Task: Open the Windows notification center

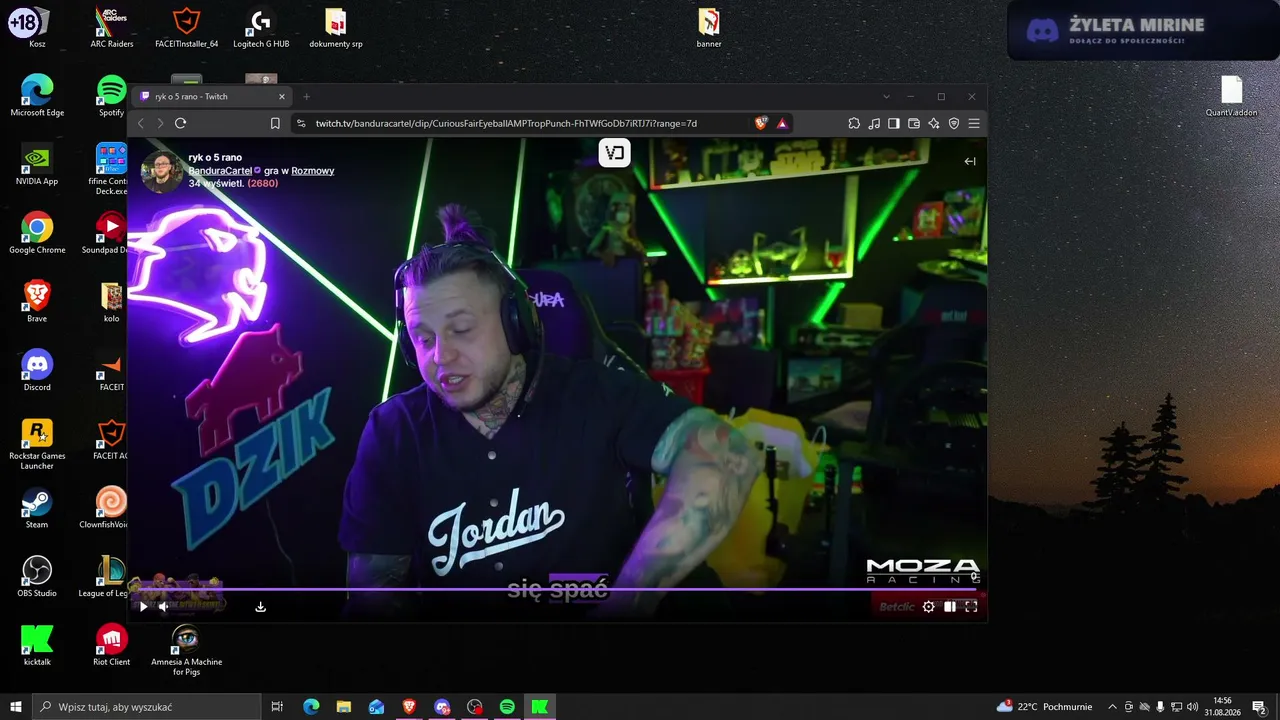Action: click(x=1259, y=707)
